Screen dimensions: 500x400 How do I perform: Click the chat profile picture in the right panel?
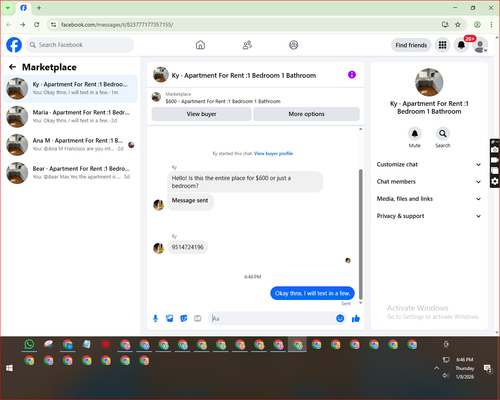429,82
